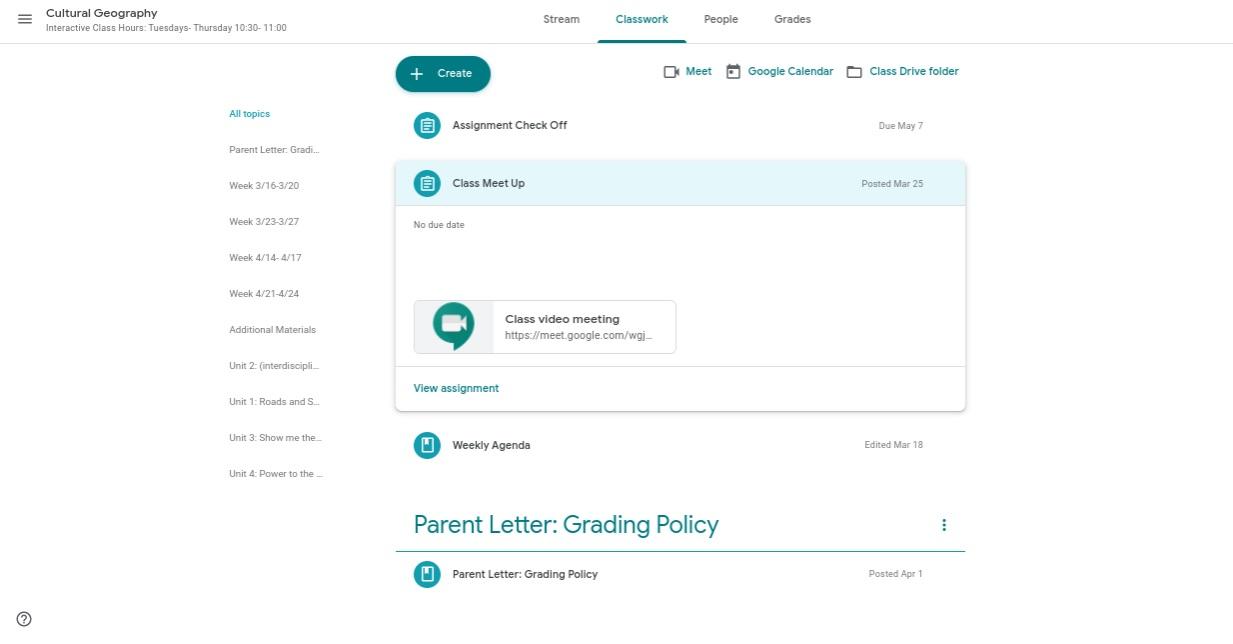Viewport: 1233px width, 644px height.
Task: Open Google Calendar icon link
Action: [733, 72]
